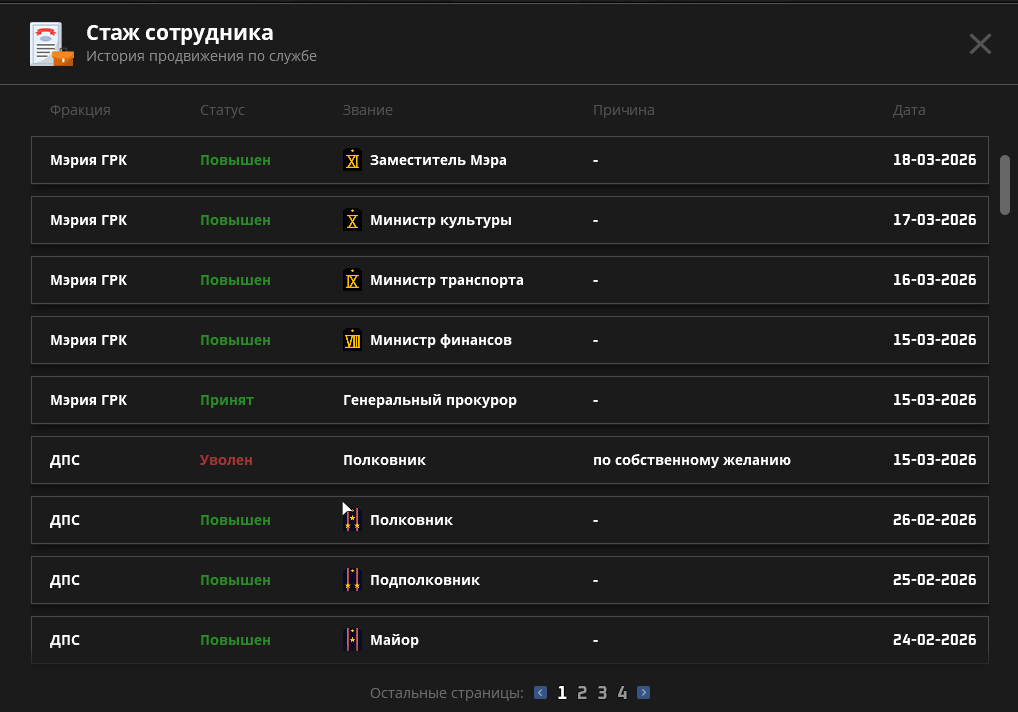Jump to page 4 of the history
This screenshot has height=712, width=1018.
622,693
